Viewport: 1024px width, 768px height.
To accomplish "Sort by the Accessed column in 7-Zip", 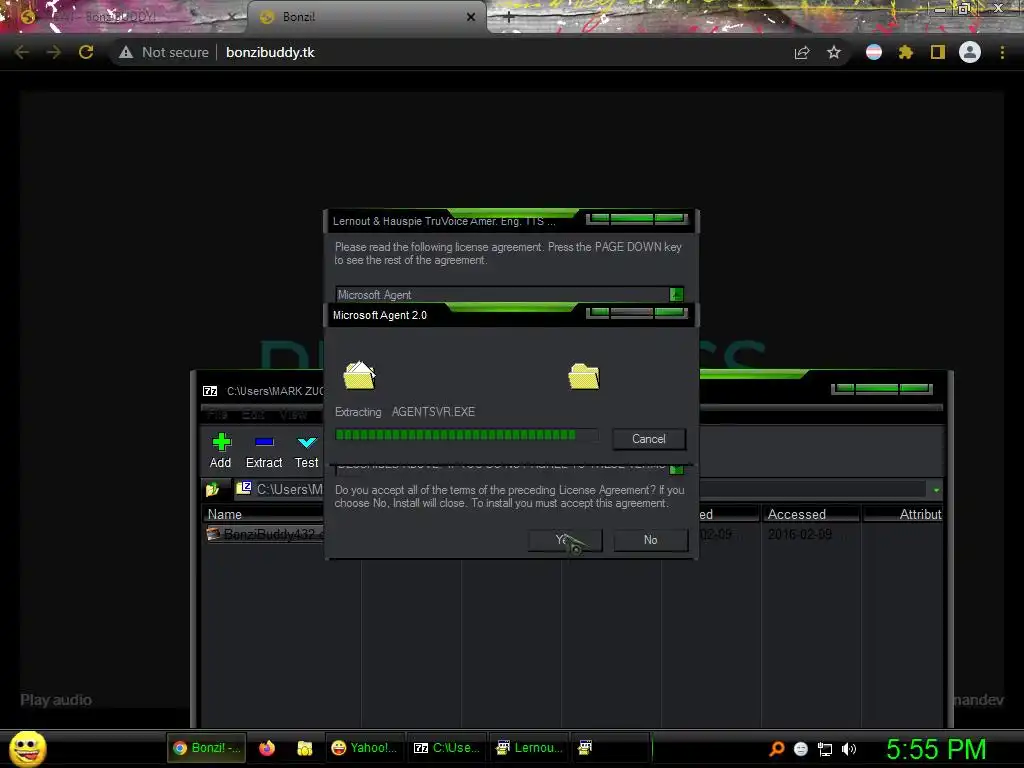I will pos(811,515).
